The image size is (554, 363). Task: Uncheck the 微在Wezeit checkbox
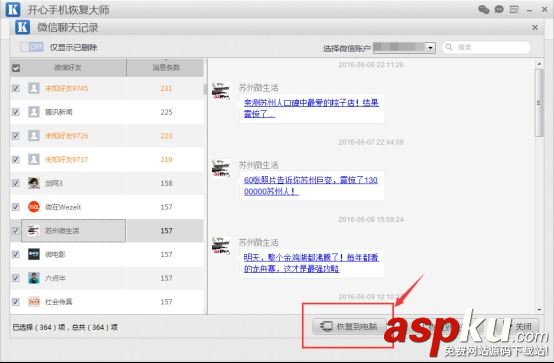click(16, 207)
